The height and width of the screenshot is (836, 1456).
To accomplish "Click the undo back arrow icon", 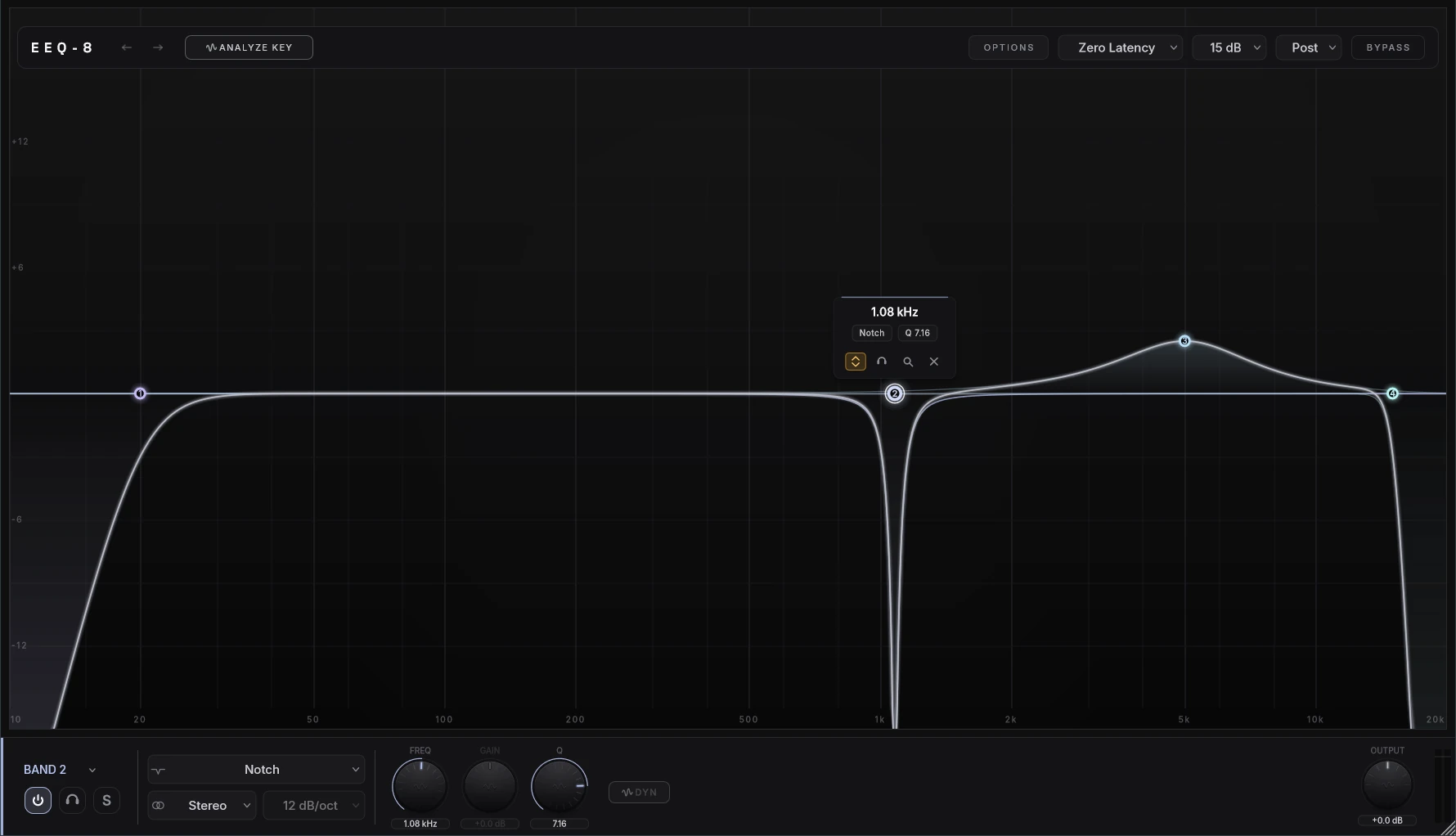I will pos(127,47).
